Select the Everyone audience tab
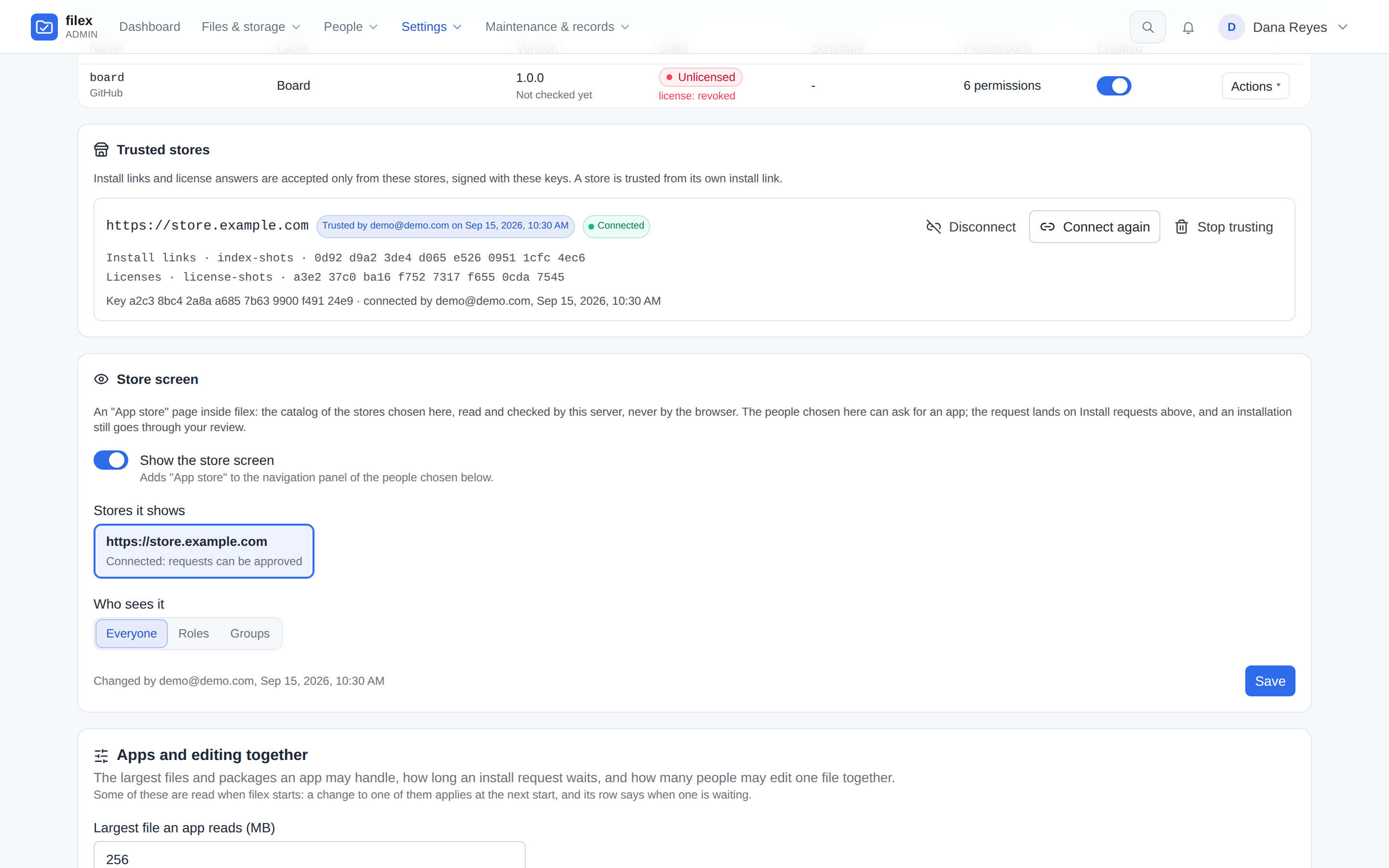Screen dimensions: 1389x868 click(132, 634)
